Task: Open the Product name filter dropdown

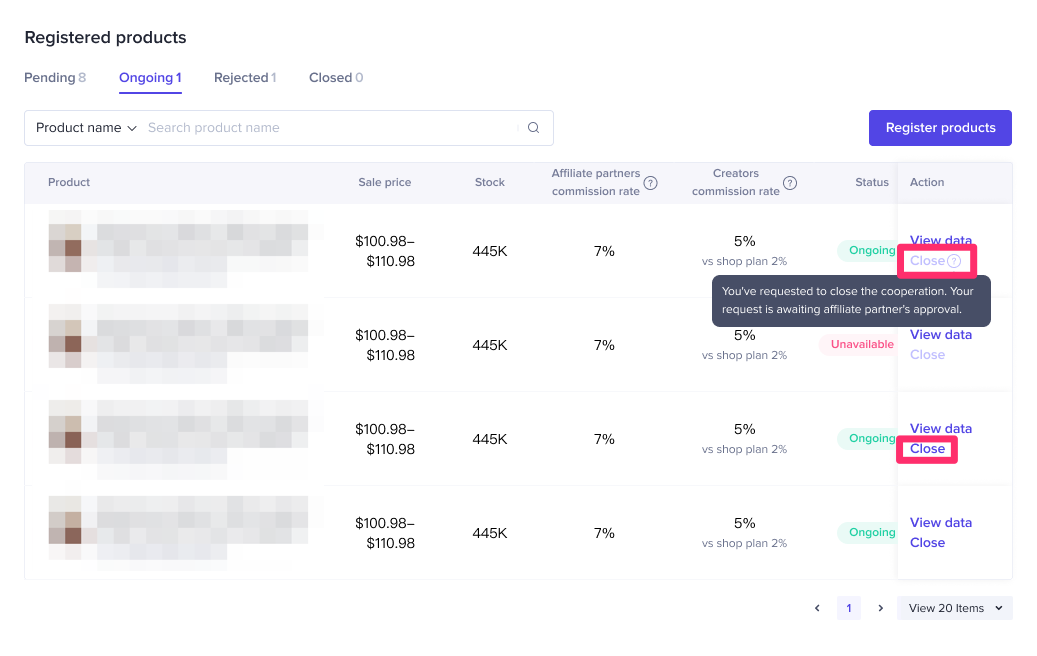Action: 86,128
